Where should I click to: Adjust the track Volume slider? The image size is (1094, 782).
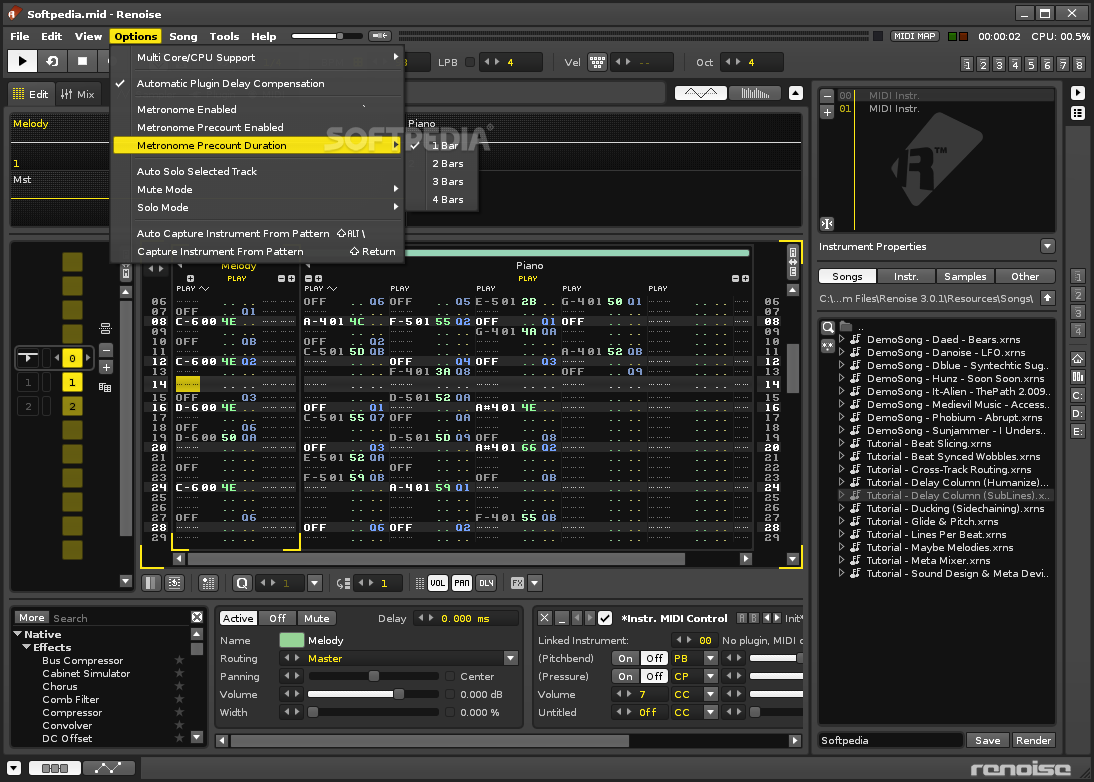tap(373, 694)
